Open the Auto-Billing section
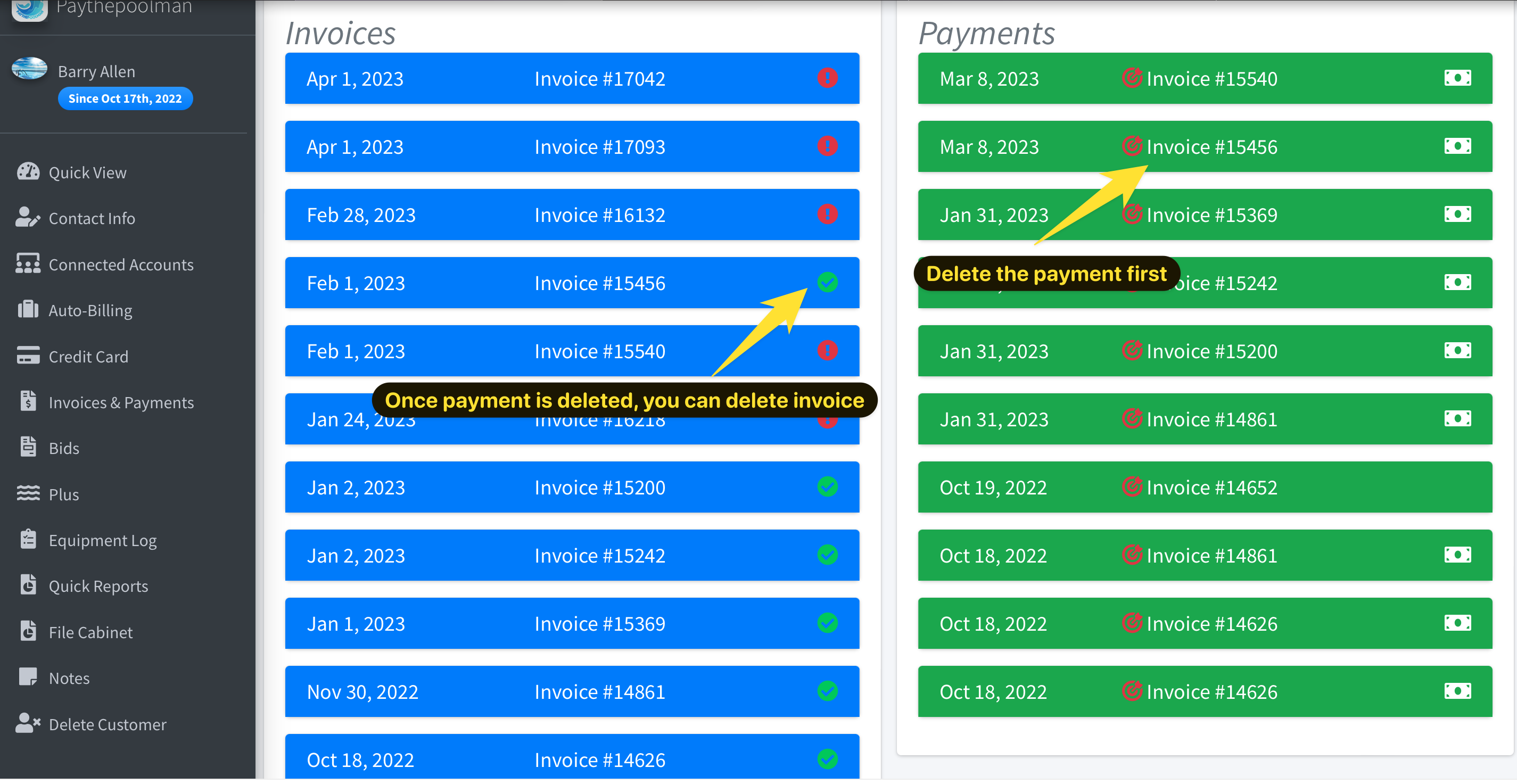This screenshot has width=1517, height=784. click(90, 310)
